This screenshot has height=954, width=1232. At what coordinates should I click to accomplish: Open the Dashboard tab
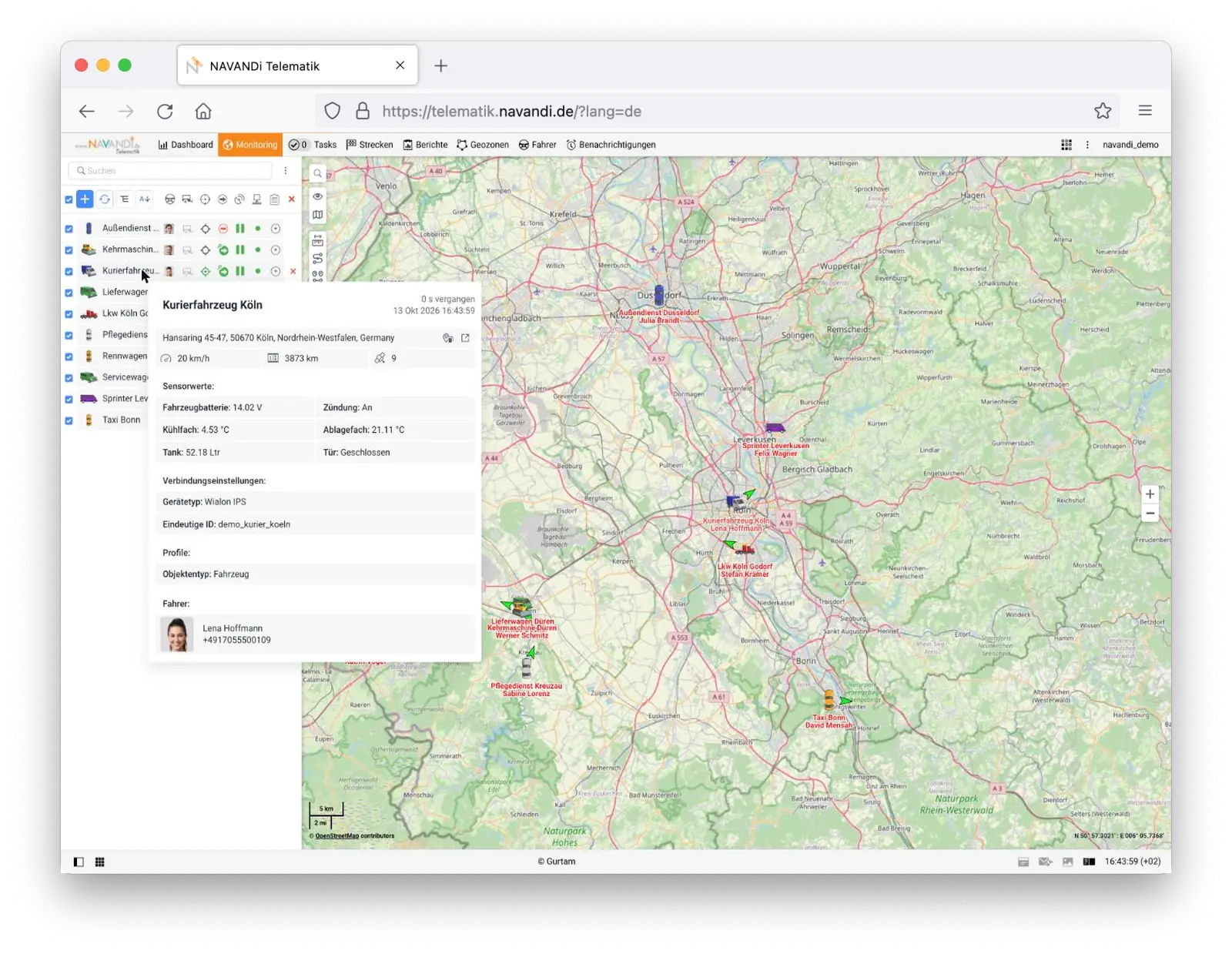186,145
